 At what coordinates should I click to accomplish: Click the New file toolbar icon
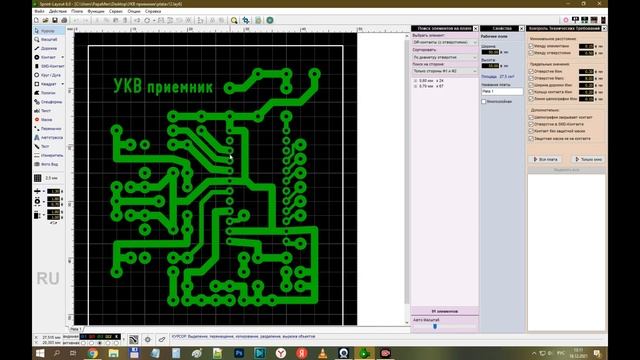tap(36, 20)
